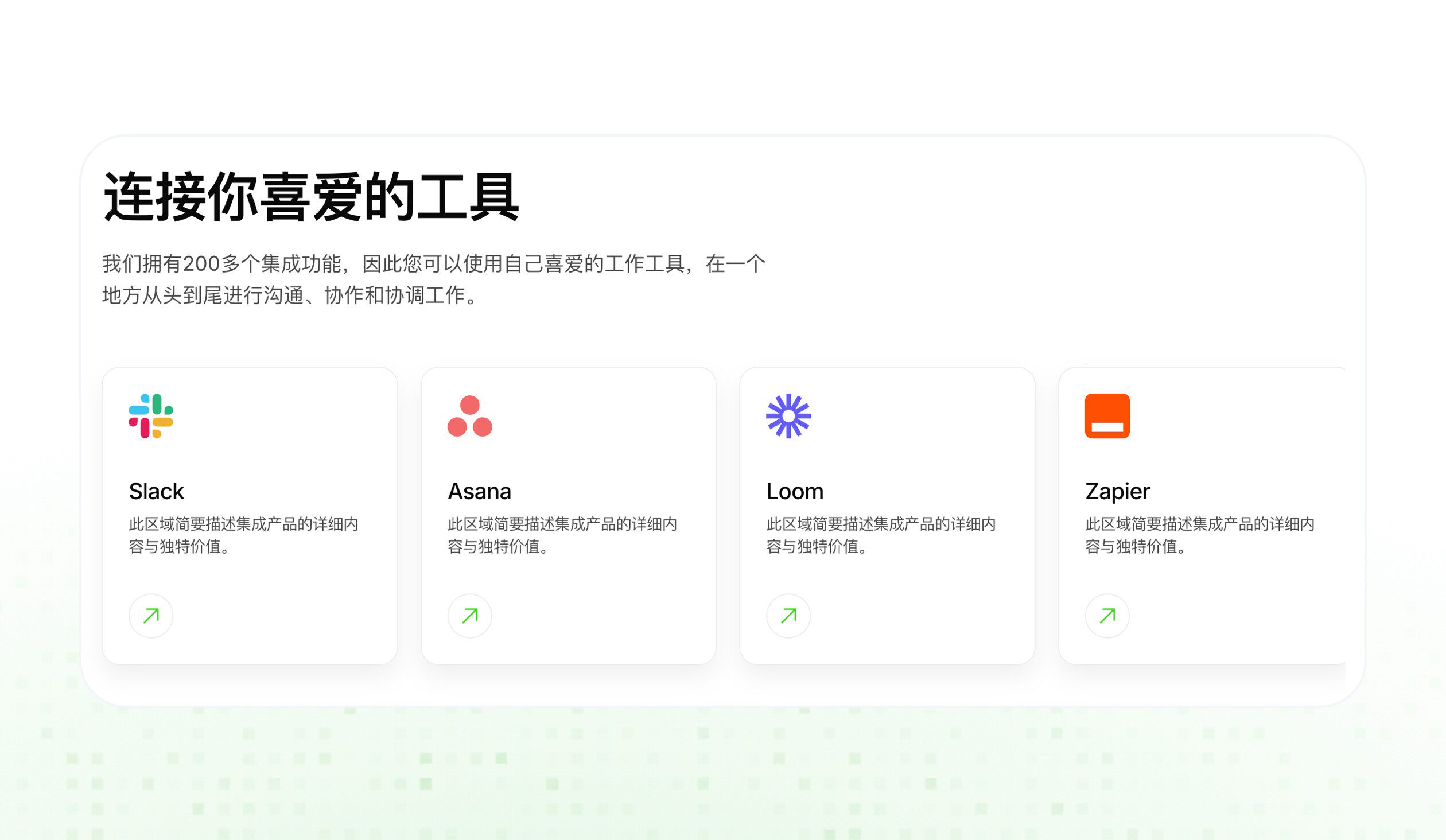
Task: Click the Loom logo icon
Action: click(789, 415)
